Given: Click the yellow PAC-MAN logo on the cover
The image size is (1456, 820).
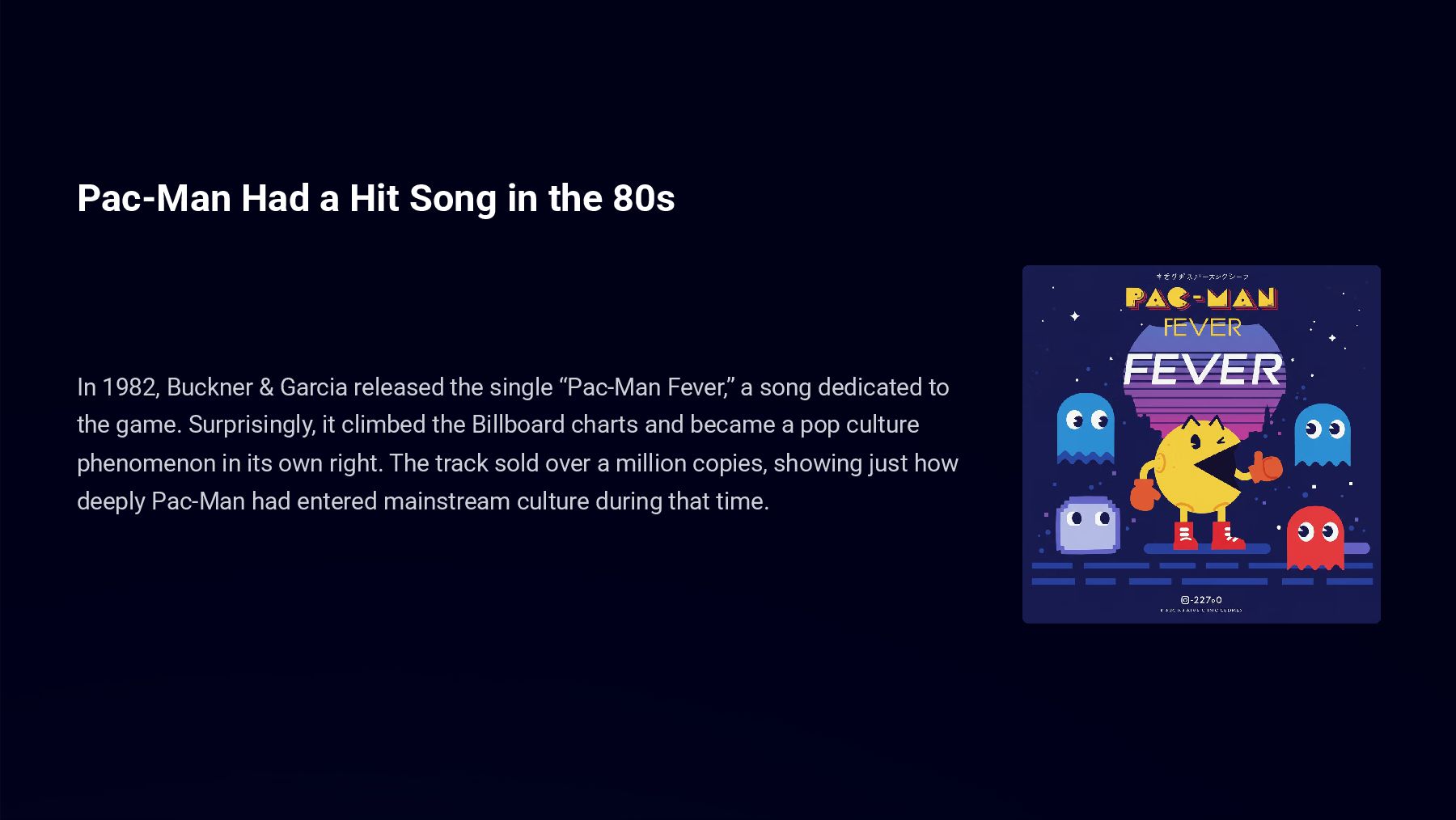Looking at the screenshot, I should click(x=1201, y=298).
